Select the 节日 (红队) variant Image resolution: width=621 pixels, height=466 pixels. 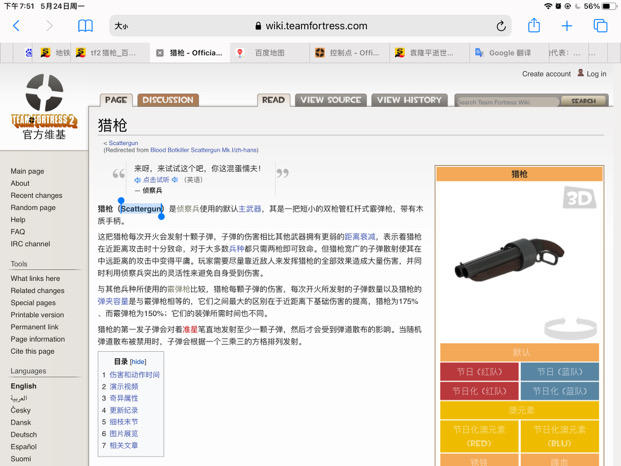click(x=479, y=371)
